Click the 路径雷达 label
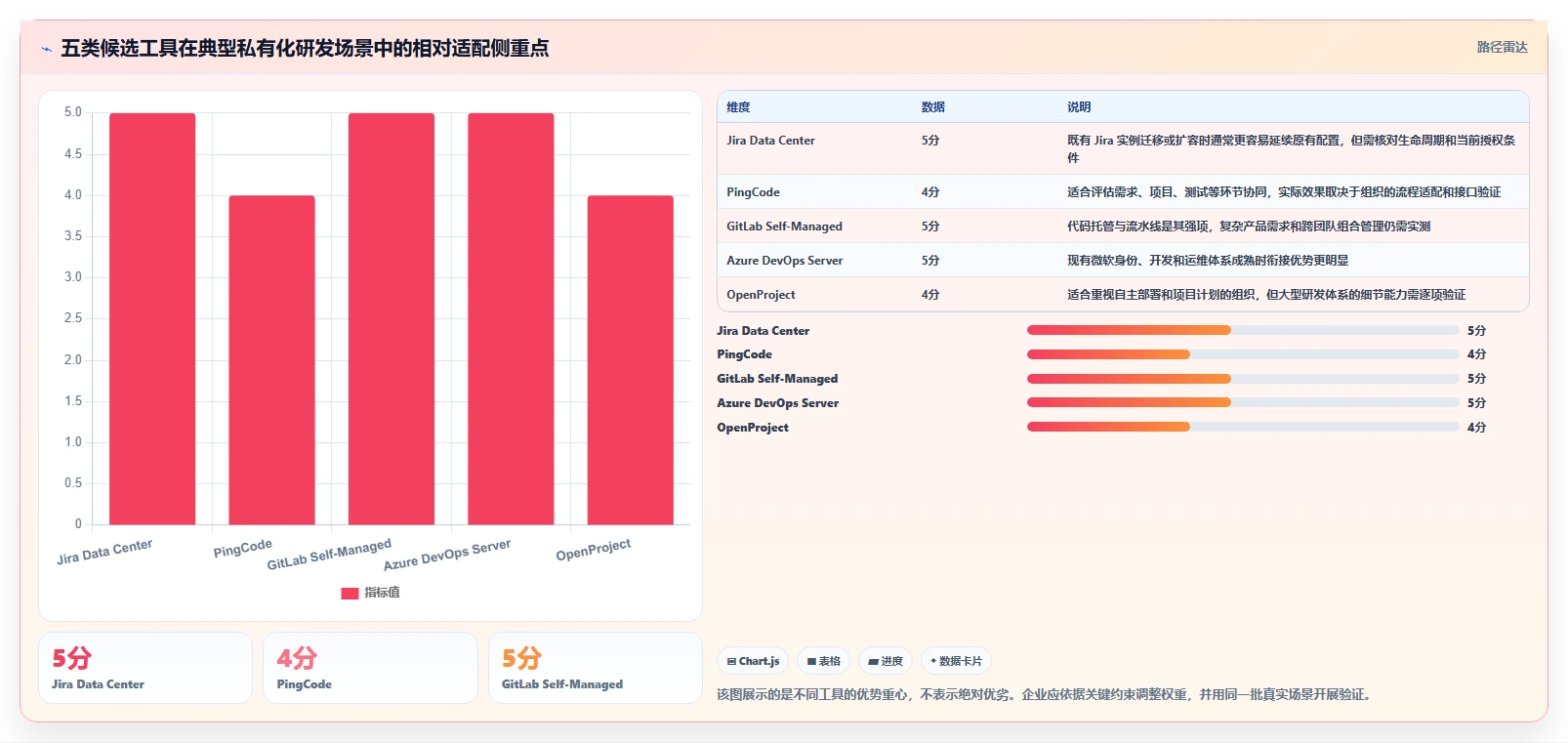 click(1502, 47)
